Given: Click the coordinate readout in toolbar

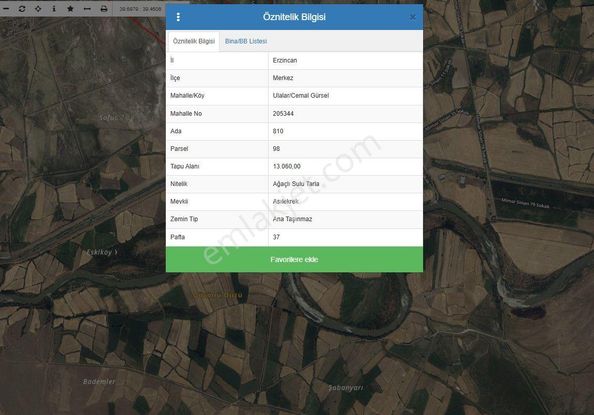Looking at the screenshot, I should tap(140, 9).
